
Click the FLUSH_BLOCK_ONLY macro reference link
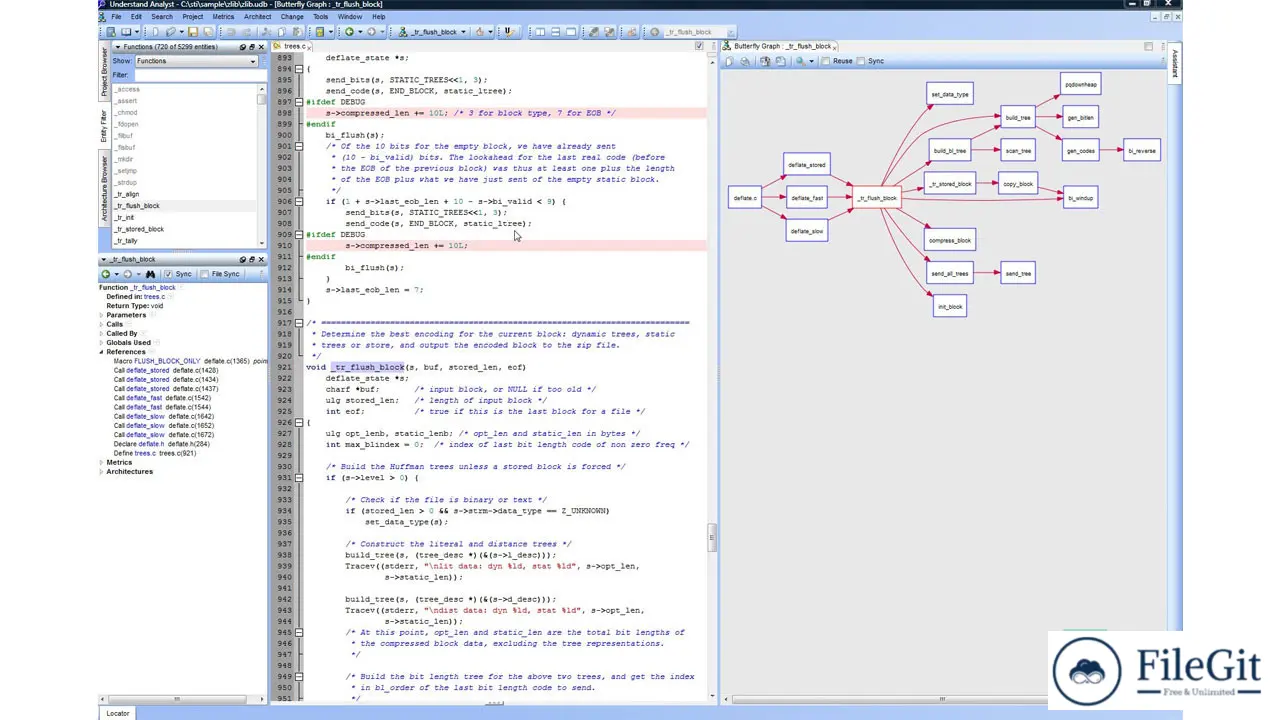(x=167, y=361)
